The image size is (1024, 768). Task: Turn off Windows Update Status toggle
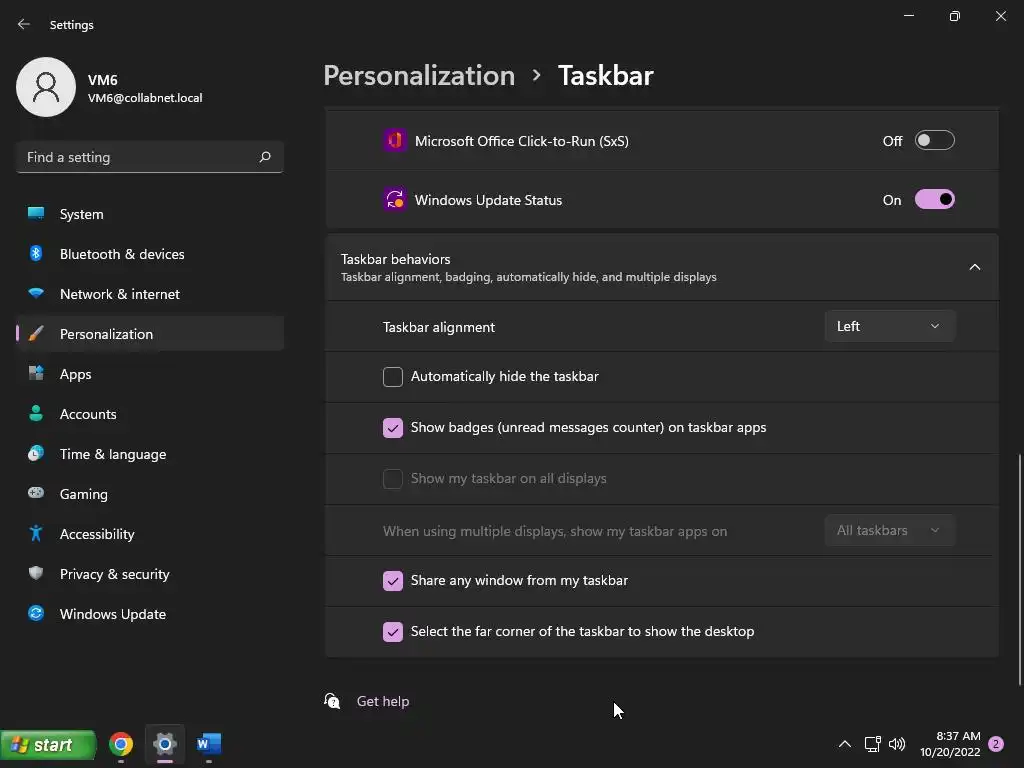coord(935,200)
